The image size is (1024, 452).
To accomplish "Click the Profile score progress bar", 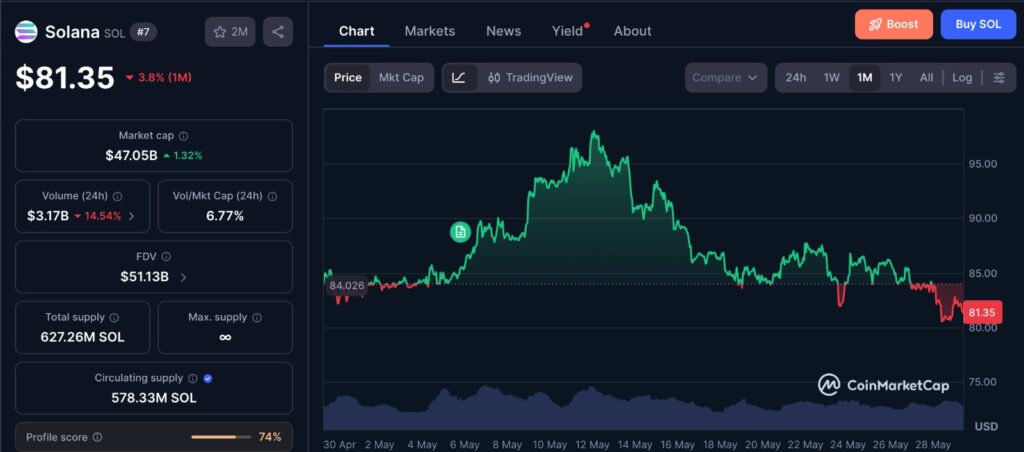I will tap(221, 437).
